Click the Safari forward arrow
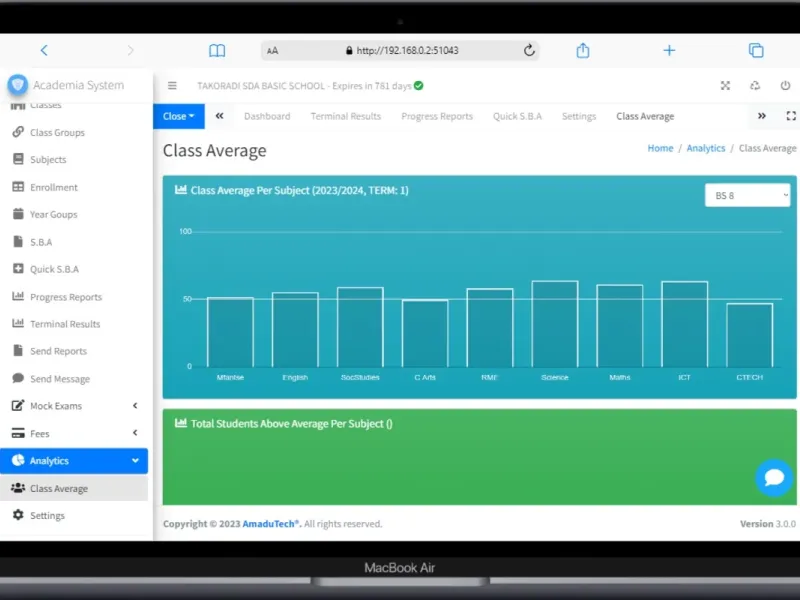The width and height of the screenshot is (800, 600). [131, 50]
